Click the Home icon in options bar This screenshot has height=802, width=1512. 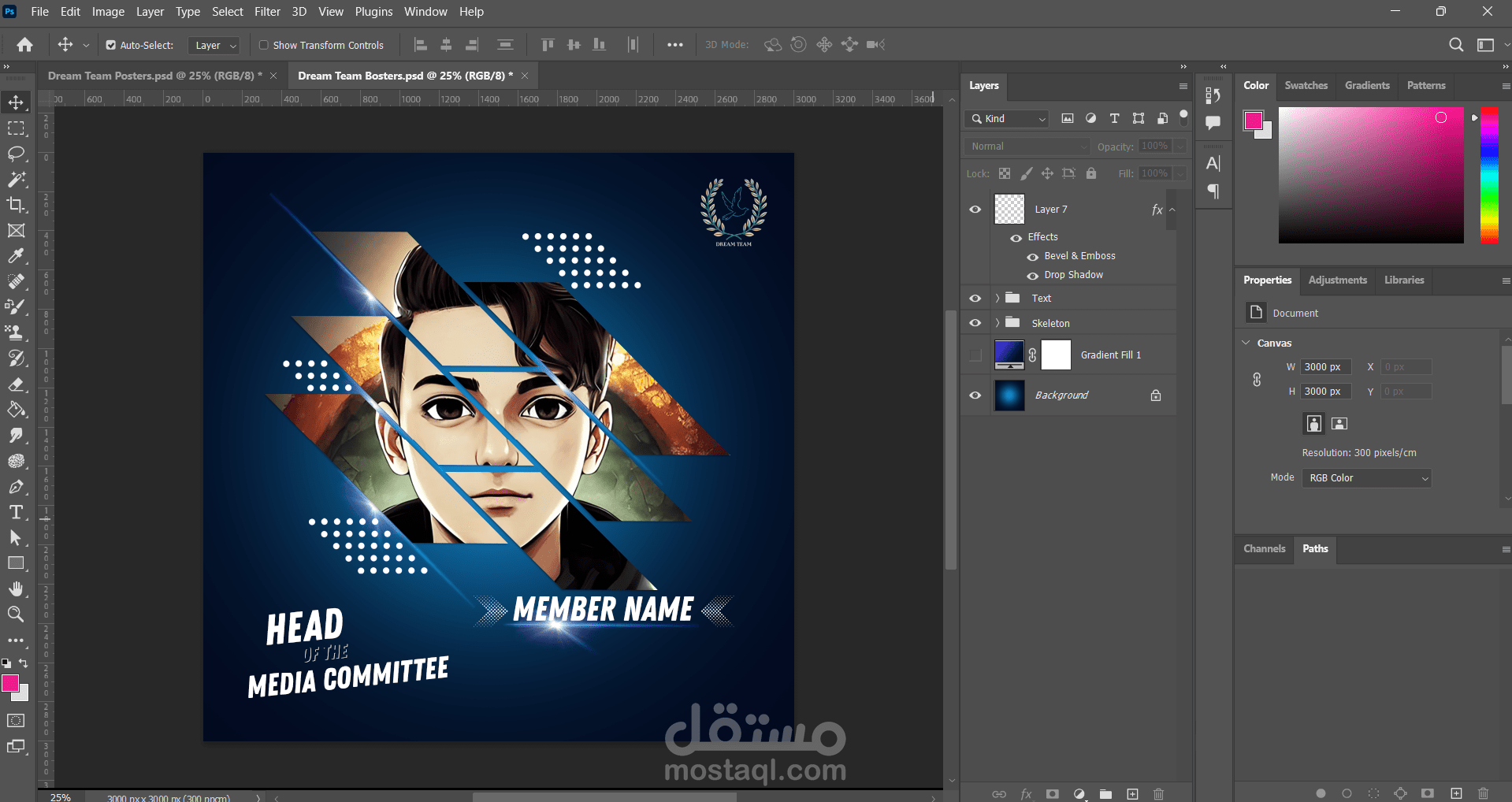tap(25, 45)
